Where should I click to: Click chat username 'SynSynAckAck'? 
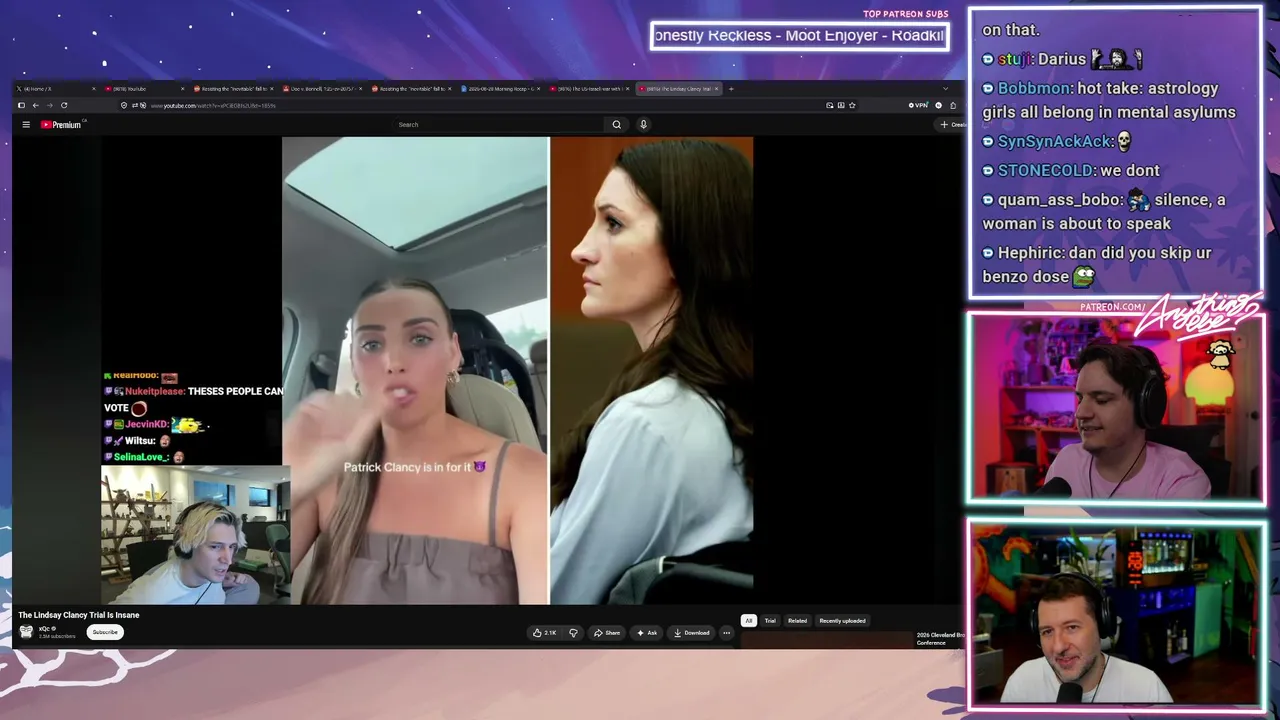click(x=1054, y=142)
